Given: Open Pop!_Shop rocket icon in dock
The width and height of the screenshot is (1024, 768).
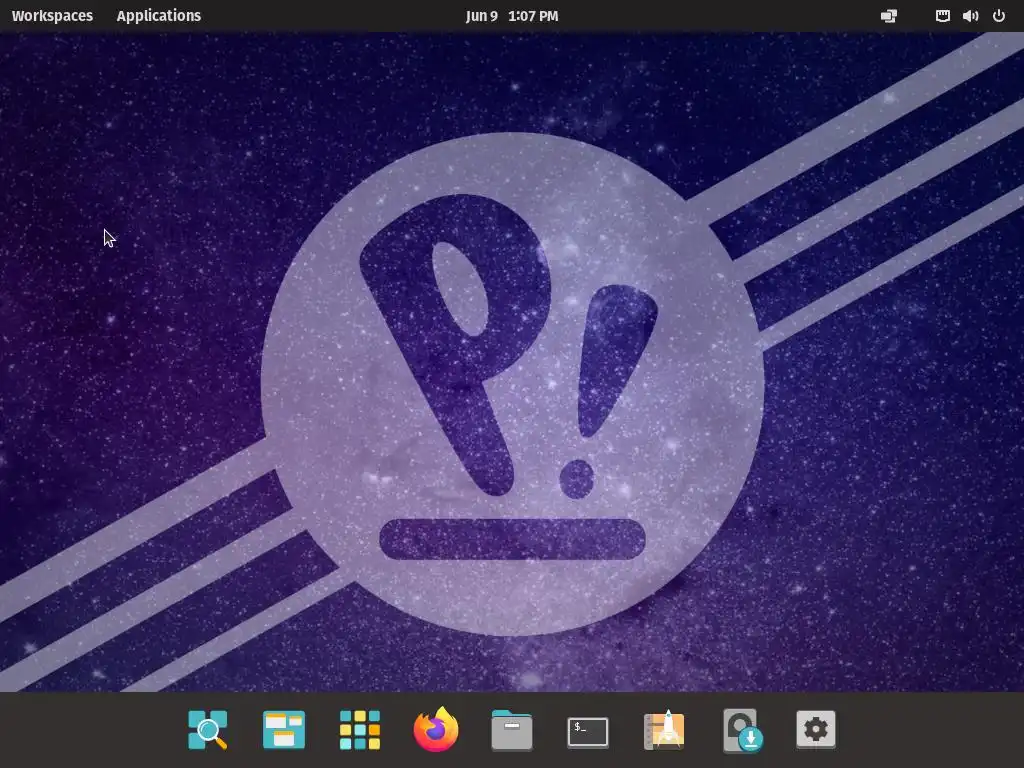Looking at the screenshot, I should pos(664,729).
